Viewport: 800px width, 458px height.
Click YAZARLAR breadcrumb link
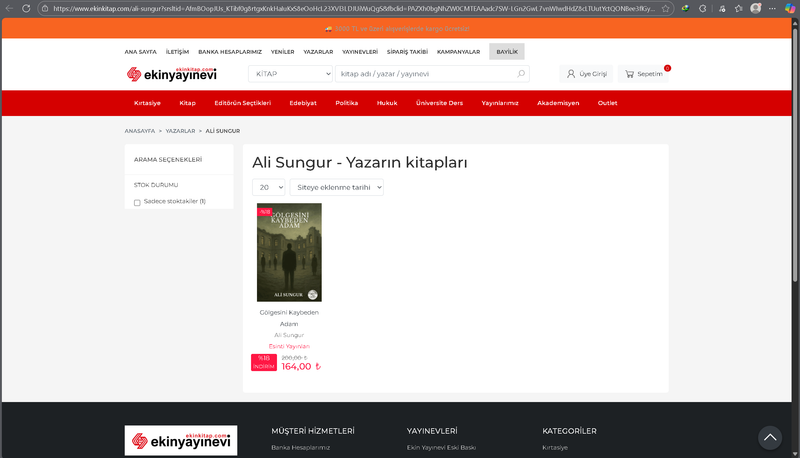tap(180, 131)
